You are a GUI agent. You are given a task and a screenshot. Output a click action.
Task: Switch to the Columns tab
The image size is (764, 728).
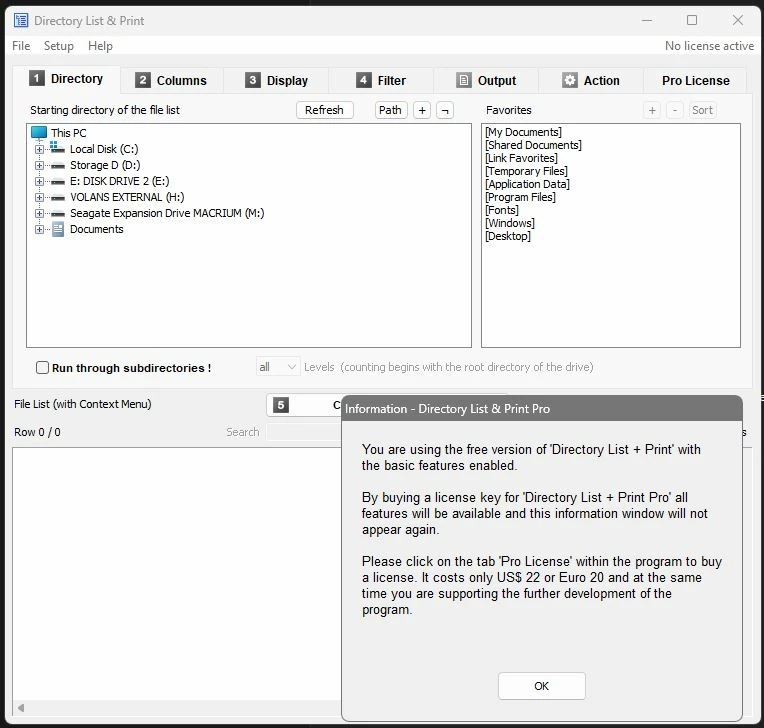(172, 80)
